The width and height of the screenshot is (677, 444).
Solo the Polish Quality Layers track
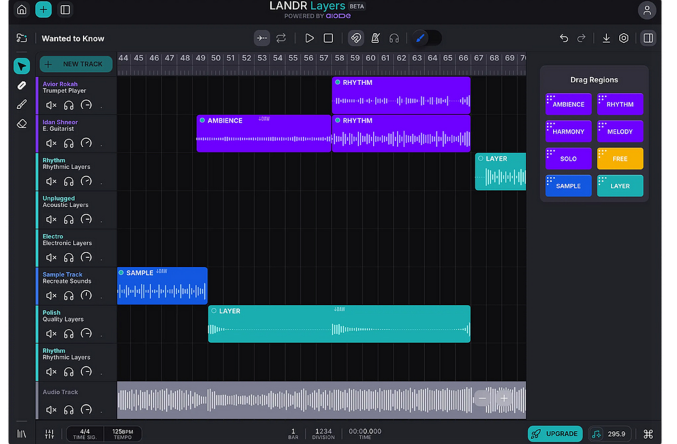tap(68, 333)
